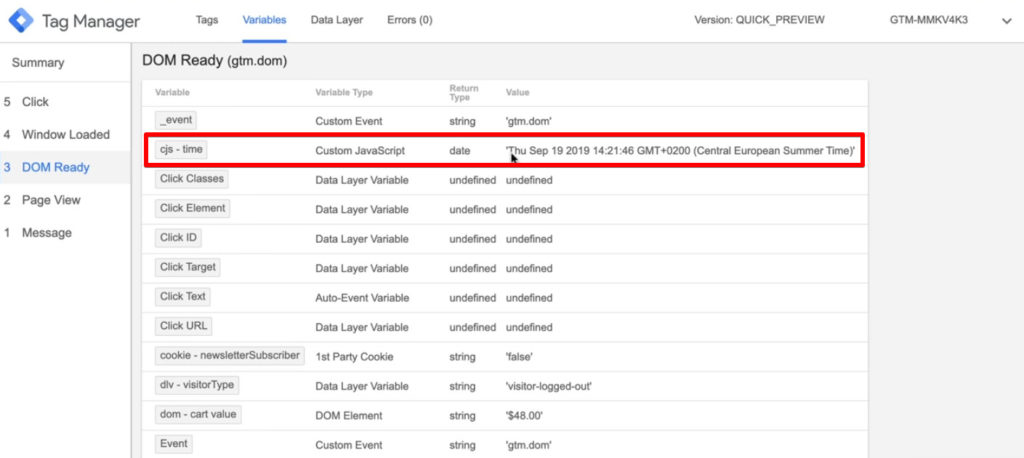This screenshot has width=1024, height=458.
Task: Select the Click Classes variable chip
Action: [x=191, y=179]
